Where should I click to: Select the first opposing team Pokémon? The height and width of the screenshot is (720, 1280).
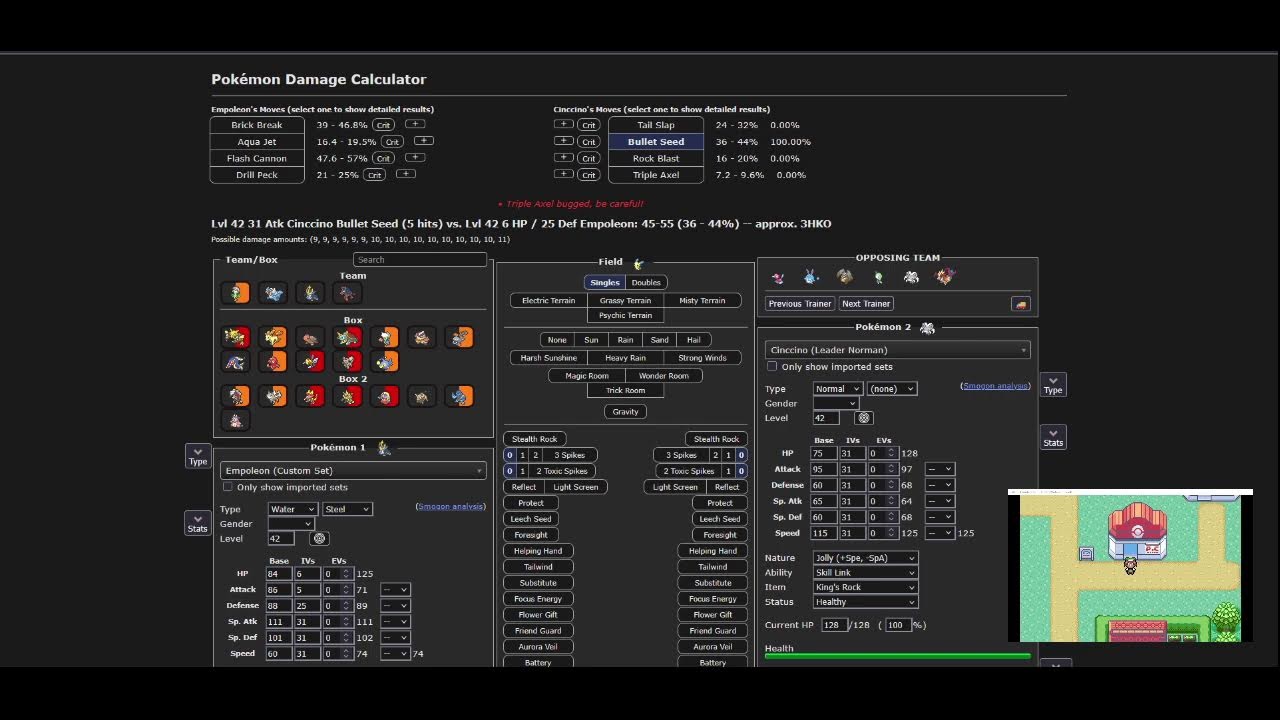pos(778,277)
